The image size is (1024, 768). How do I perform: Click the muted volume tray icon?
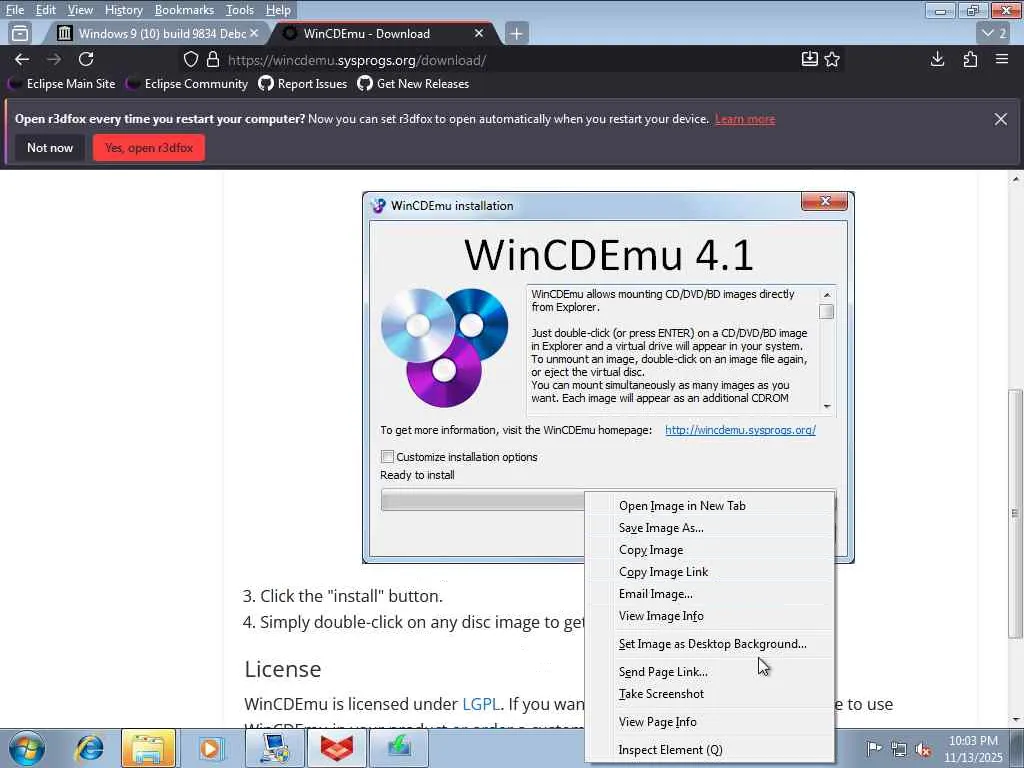923,749
